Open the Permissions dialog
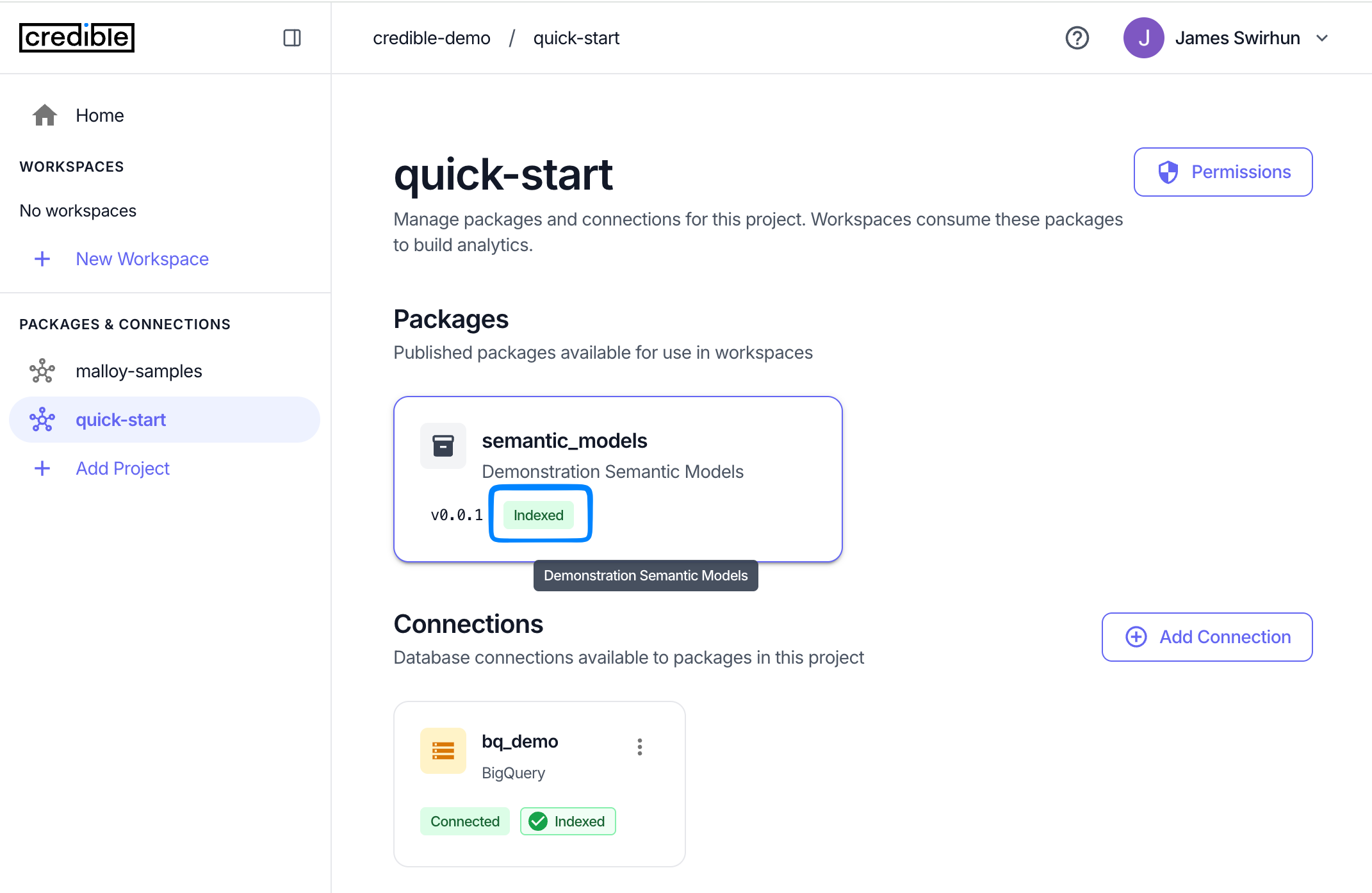 click(x=1222, y=172)
